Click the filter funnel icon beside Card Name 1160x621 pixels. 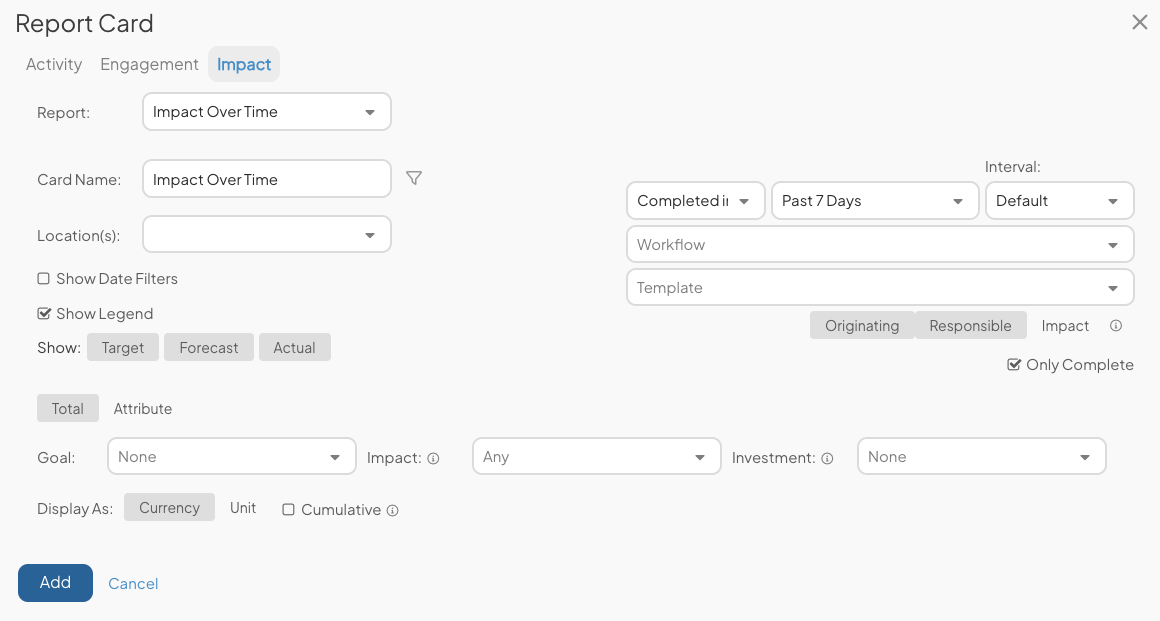click(x=414, y=178)
